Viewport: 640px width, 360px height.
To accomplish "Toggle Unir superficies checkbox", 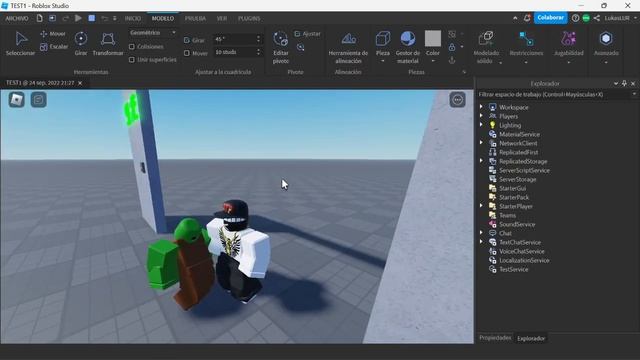I will tap(132, 60).
